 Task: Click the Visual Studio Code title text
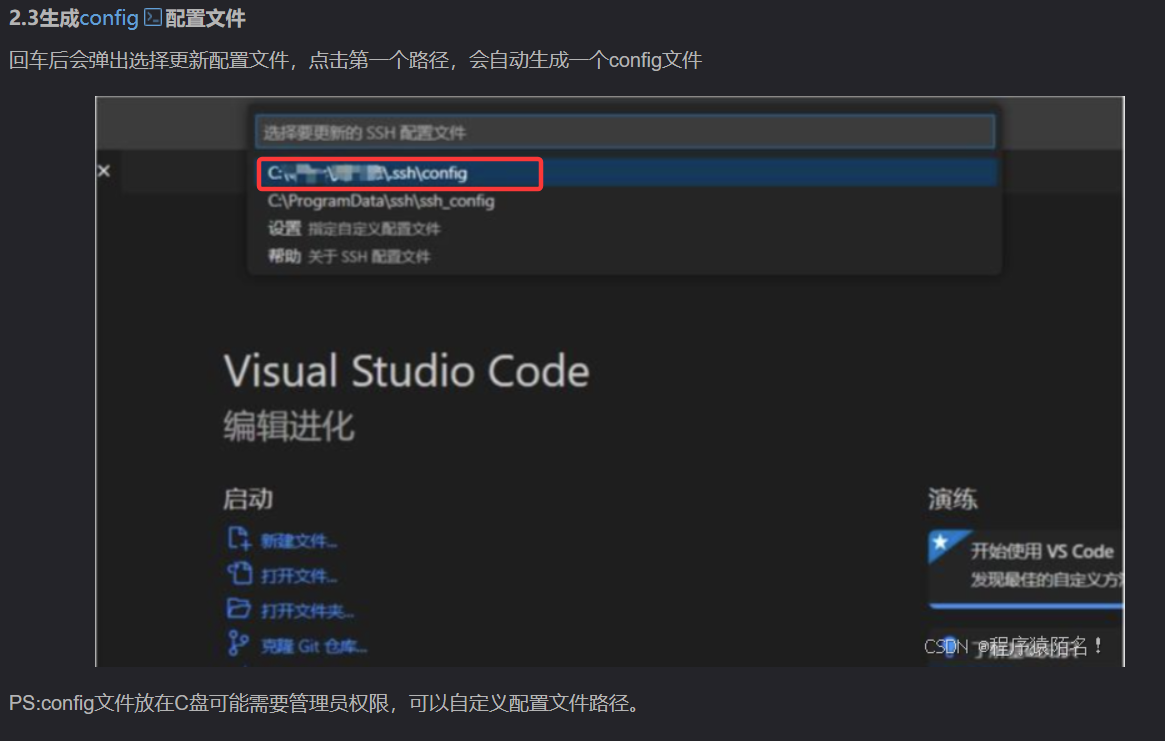[406, 370]
